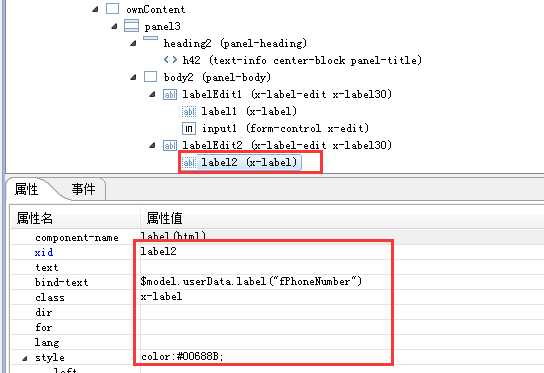Collapse the labelEdit1 tree node
This screenshot has width=544, height=373.
[x=152, y=95]
